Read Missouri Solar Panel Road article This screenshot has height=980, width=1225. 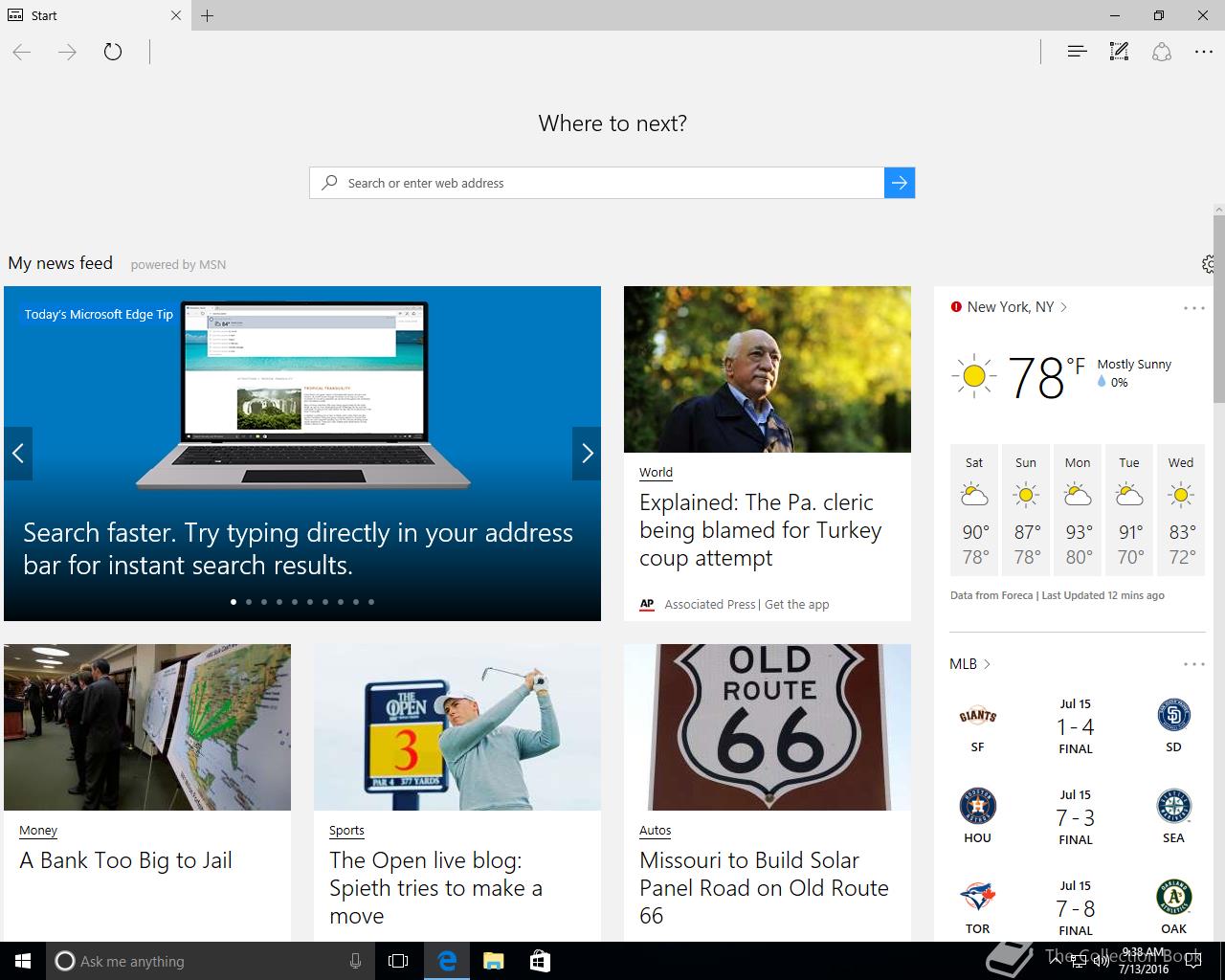(764, 888)
